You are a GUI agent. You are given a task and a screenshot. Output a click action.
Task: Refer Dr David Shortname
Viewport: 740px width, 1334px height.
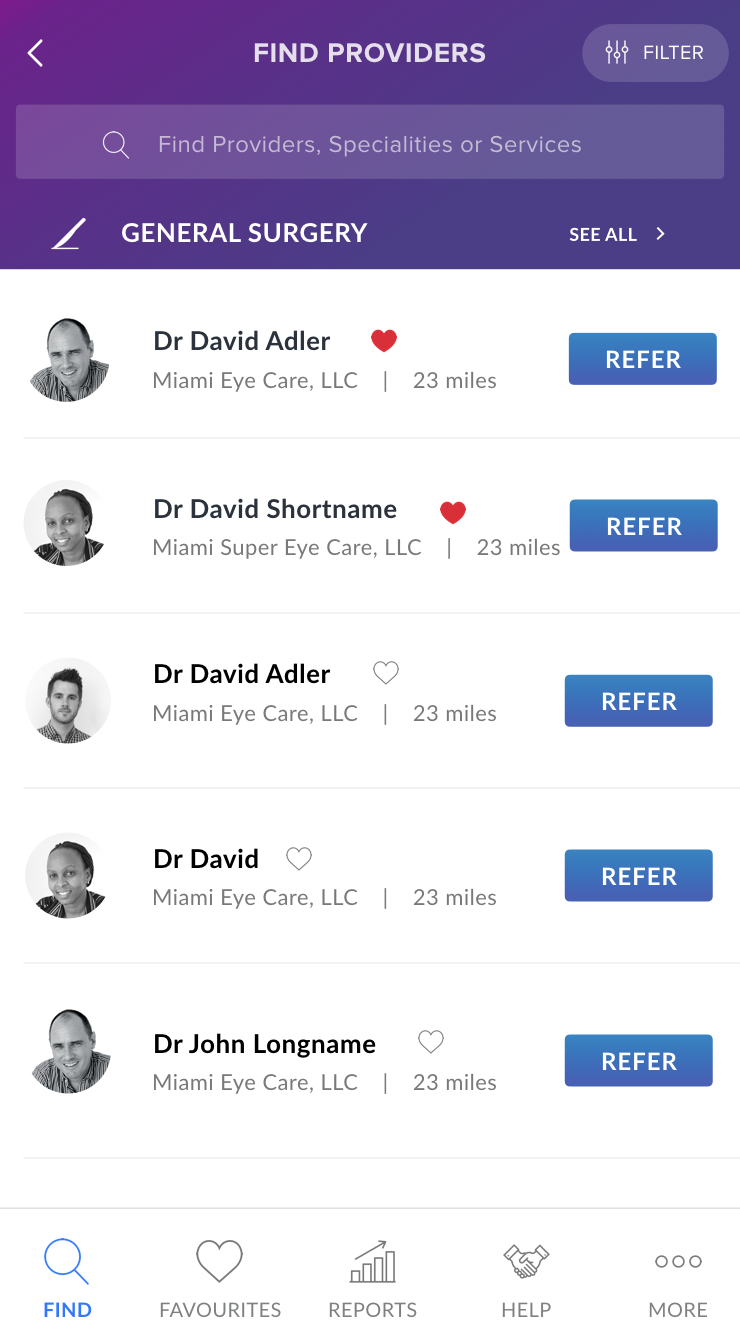pos(644,526)
